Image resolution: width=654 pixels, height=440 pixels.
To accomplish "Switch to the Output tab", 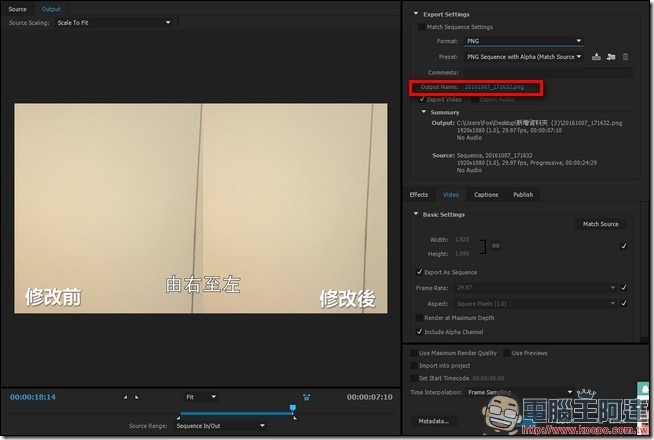I will tap(51, 9).
